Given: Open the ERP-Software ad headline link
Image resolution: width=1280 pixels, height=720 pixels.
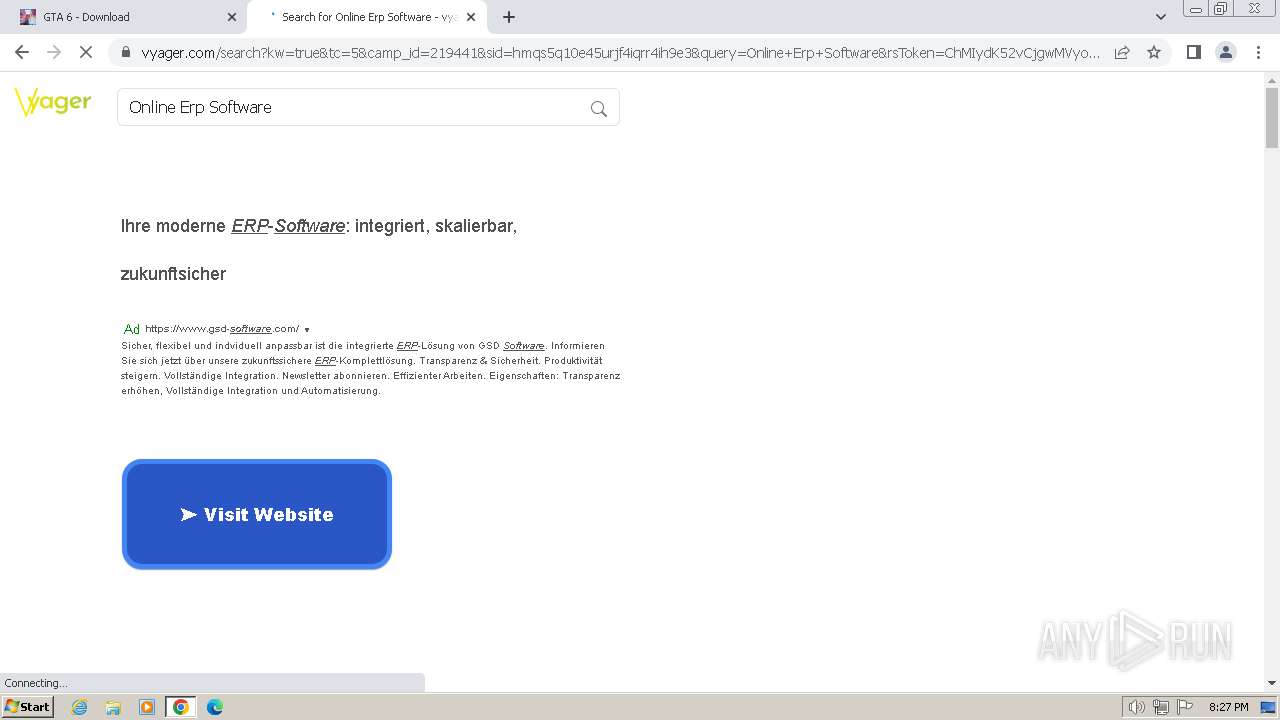Looking at the screenshot, I should [x=318, y=250].
